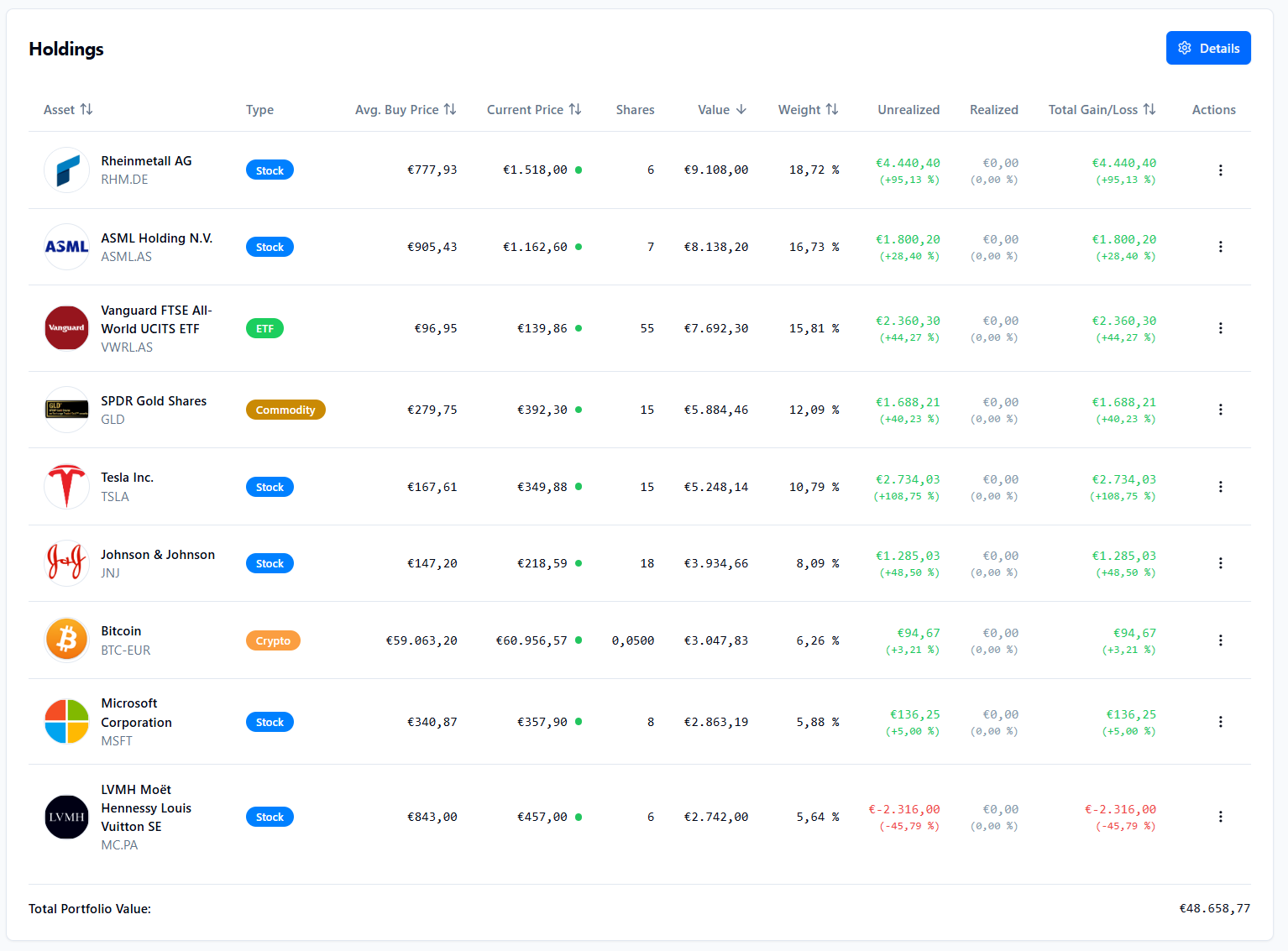This screenshot has width=1288, height=951.
Task: Sort holdings by Asset column
Action: click(x=68, y=110)
